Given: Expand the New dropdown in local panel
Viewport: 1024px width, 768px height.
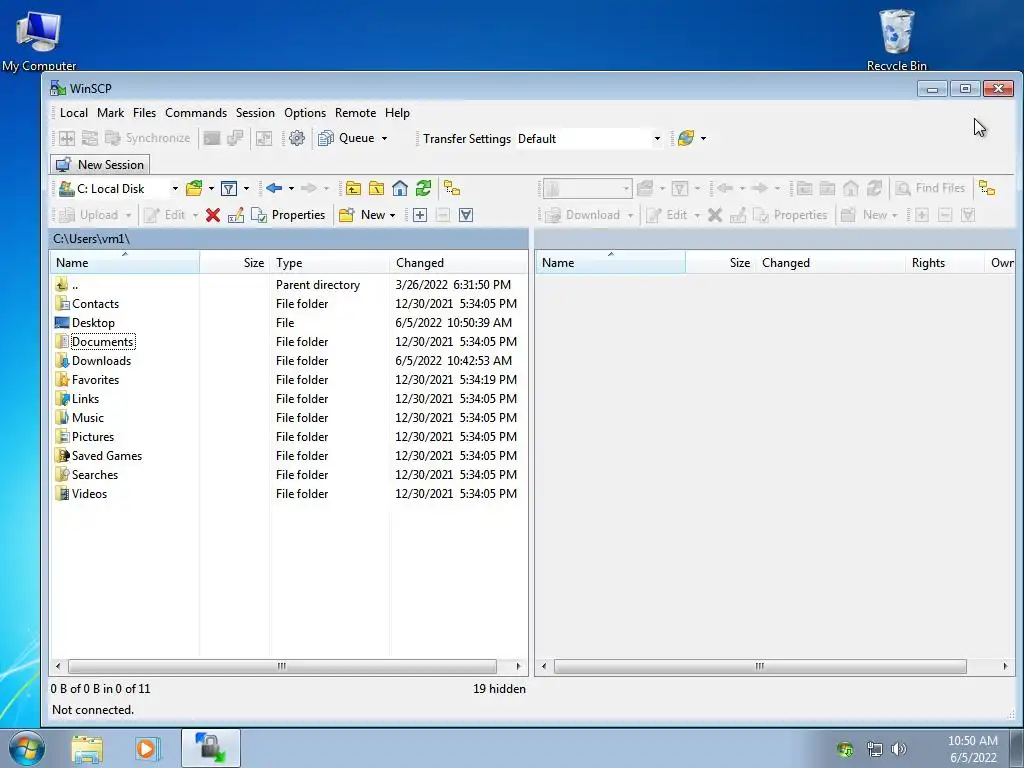Looking at the screenshot, I should [392, 215].
